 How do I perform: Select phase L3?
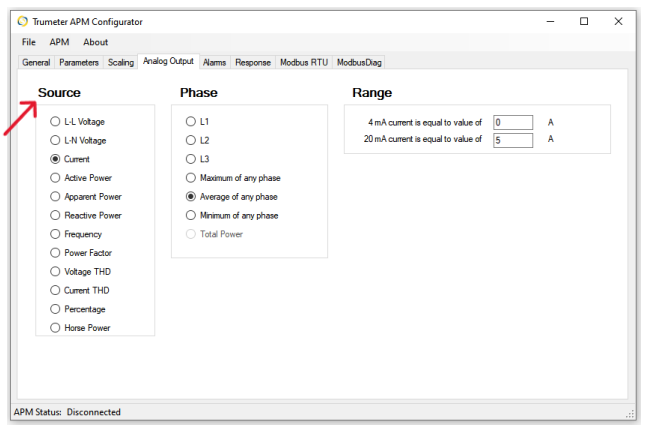coord(198,159)
